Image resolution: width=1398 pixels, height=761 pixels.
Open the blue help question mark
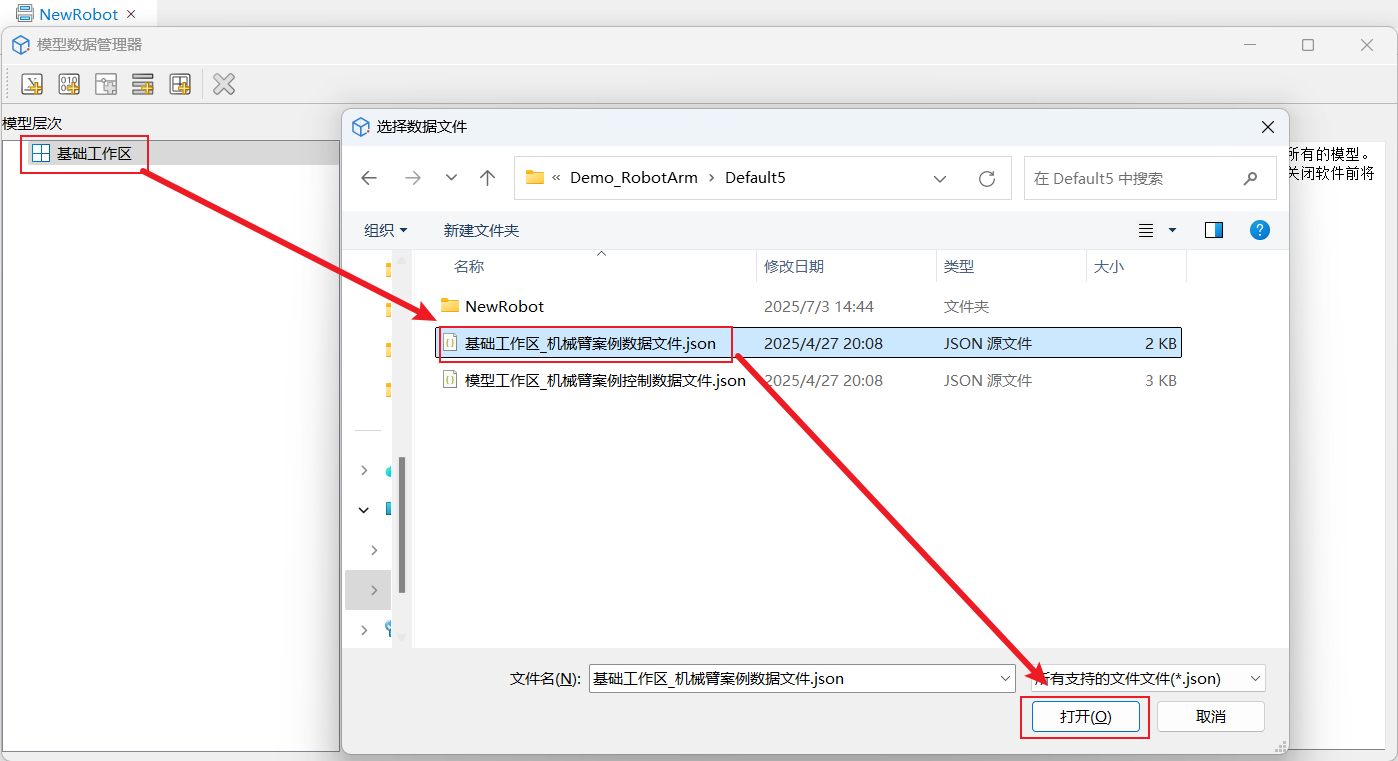1260,230
